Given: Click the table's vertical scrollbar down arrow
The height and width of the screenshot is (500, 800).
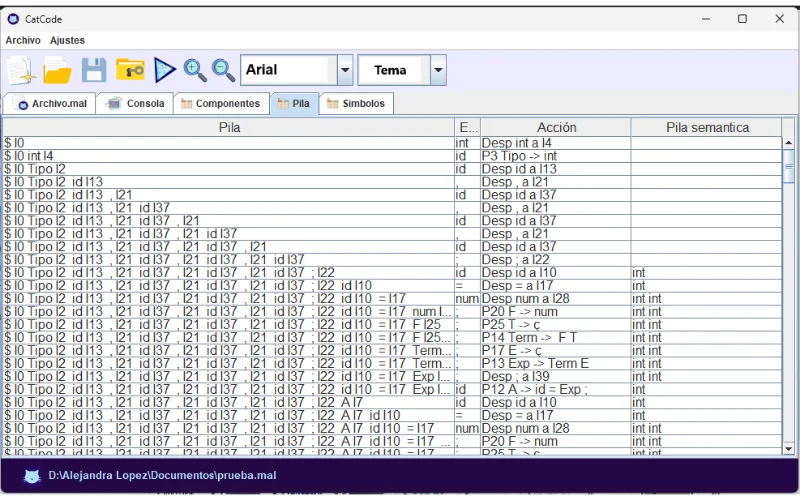Looking at the screenshot, I should [789, 450].
